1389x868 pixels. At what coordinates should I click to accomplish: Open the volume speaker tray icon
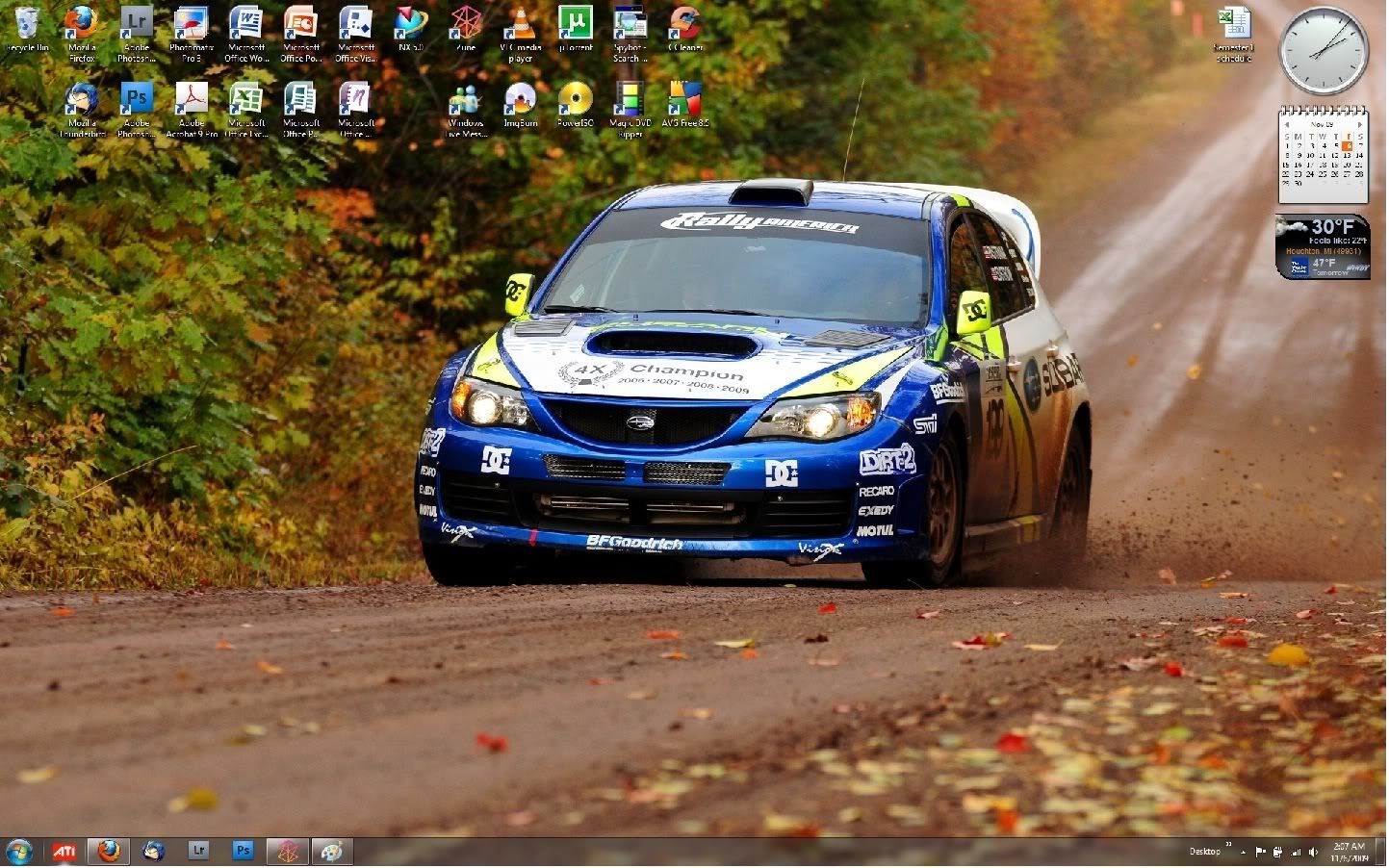click(x=1314, y=853)
